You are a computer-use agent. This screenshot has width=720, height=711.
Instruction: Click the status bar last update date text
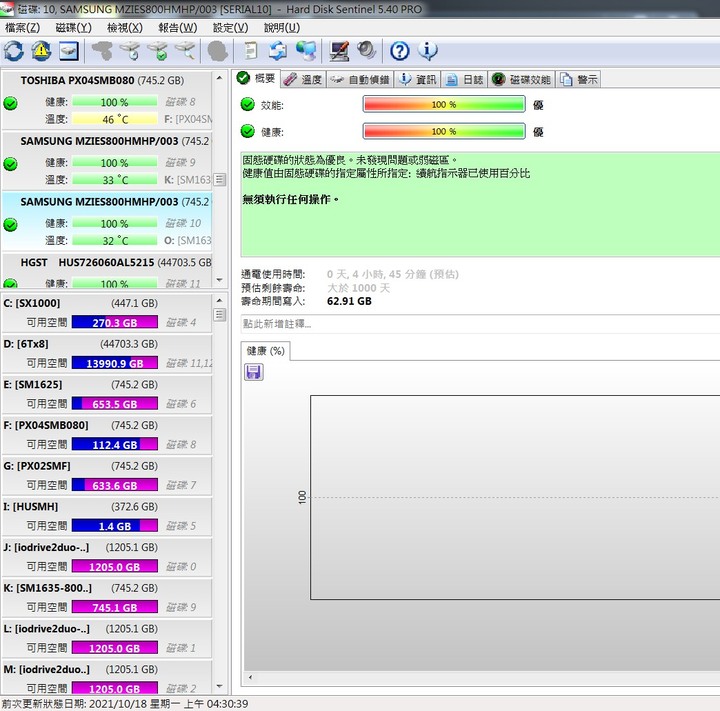point(125,704)
